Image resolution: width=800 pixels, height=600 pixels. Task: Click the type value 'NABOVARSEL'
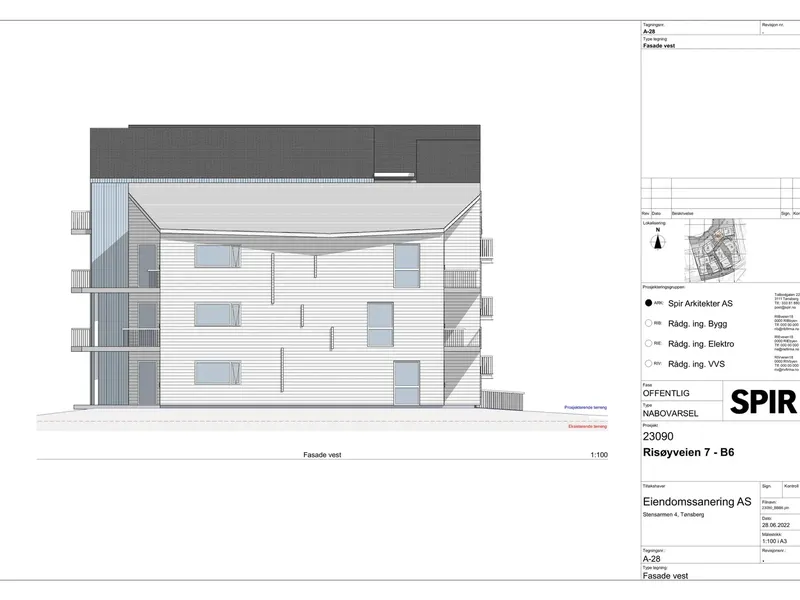pyautogui.click(x=670, y=413)
